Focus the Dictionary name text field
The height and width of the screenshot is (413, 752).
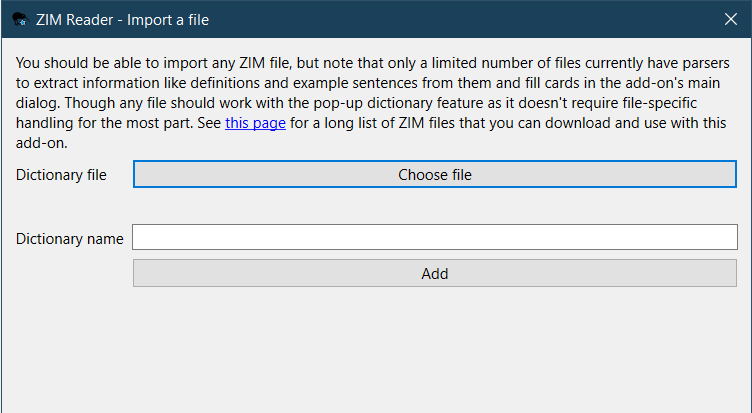click(435, 238)
